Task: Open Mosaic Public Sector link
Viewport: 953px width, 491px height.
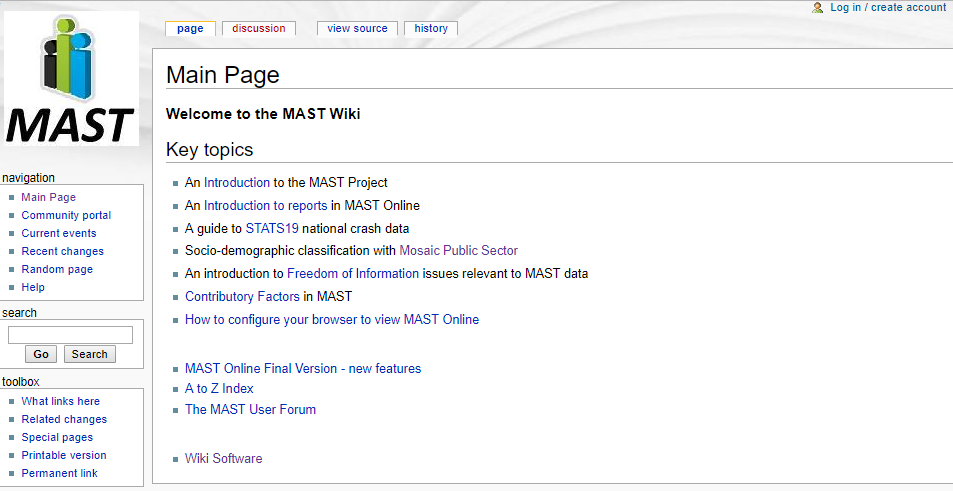Action: tap(458, 250)
